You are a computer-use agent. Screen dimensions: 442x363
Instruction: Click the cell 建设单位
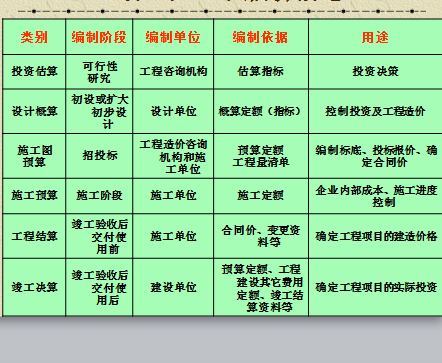173,287
